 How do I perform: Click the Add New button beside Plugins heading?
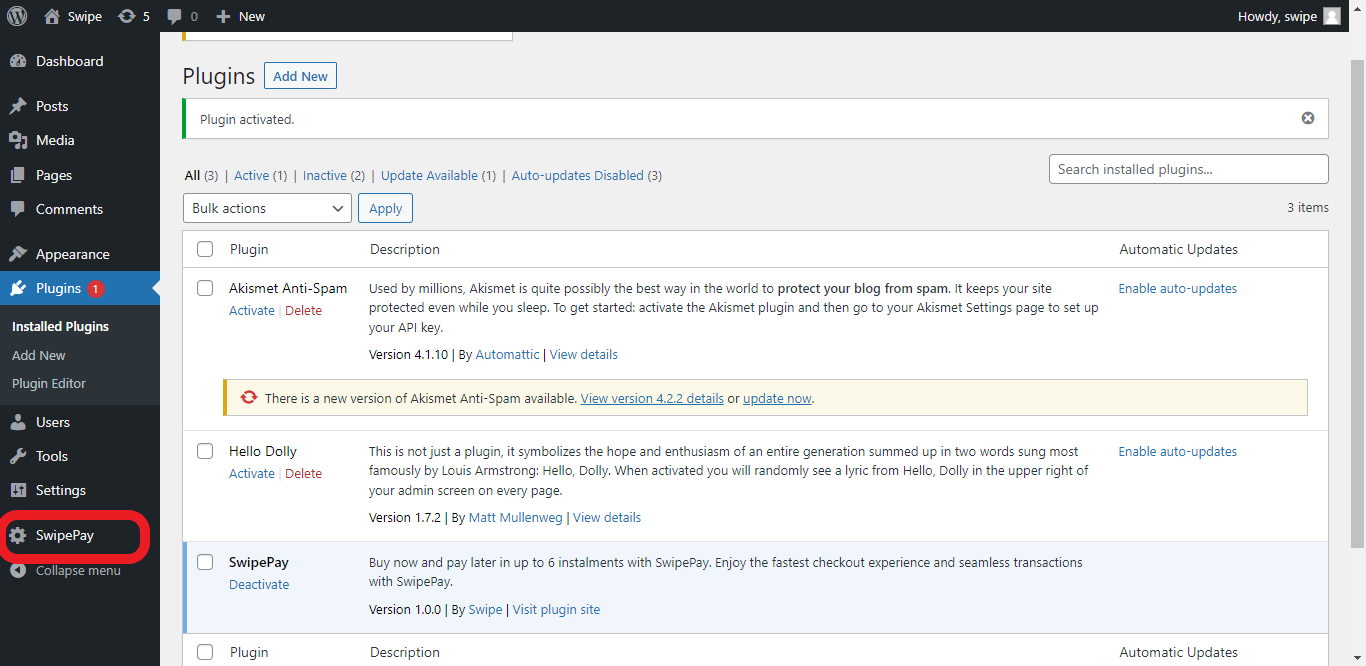pos(300,76)
